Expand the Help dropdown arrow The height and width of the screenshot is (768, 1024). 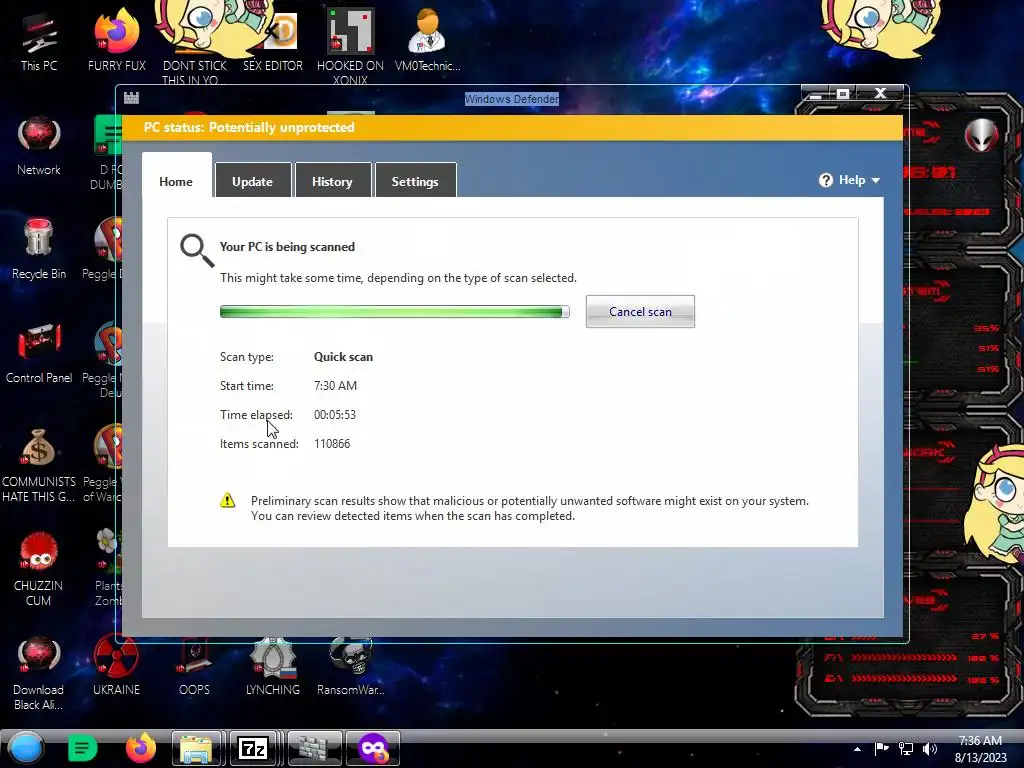[876, 180]
